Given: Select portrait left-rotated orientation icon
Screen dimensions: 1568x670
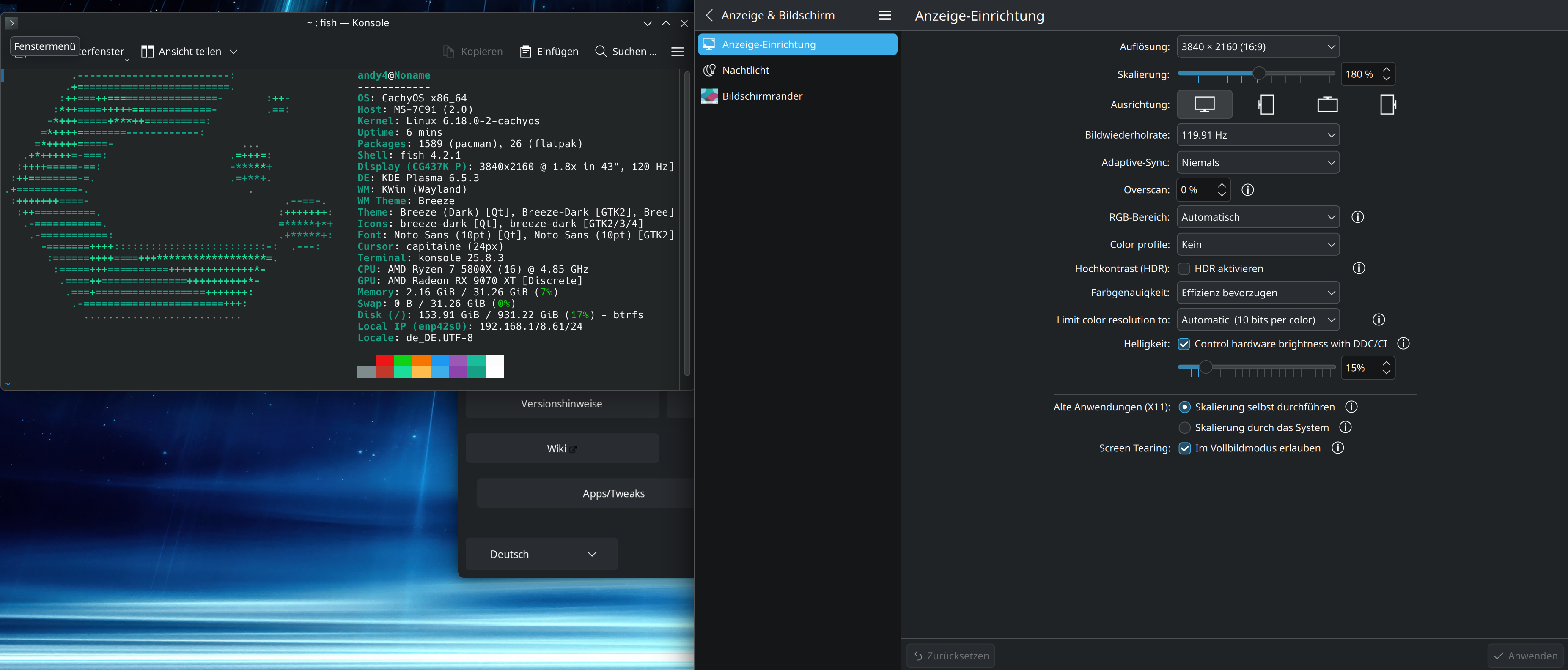Looking at the screenshot, I should tap(1266, 105).
